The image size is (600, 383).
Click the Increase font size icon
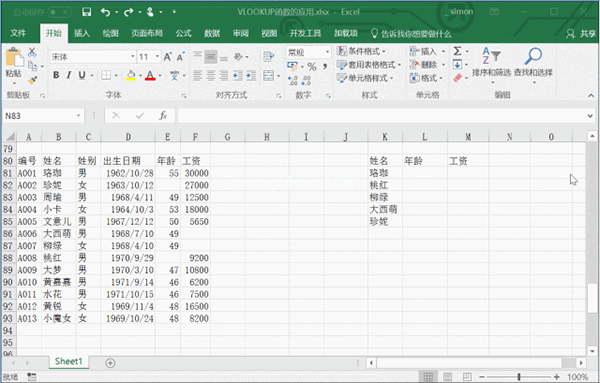pos(168,57)
